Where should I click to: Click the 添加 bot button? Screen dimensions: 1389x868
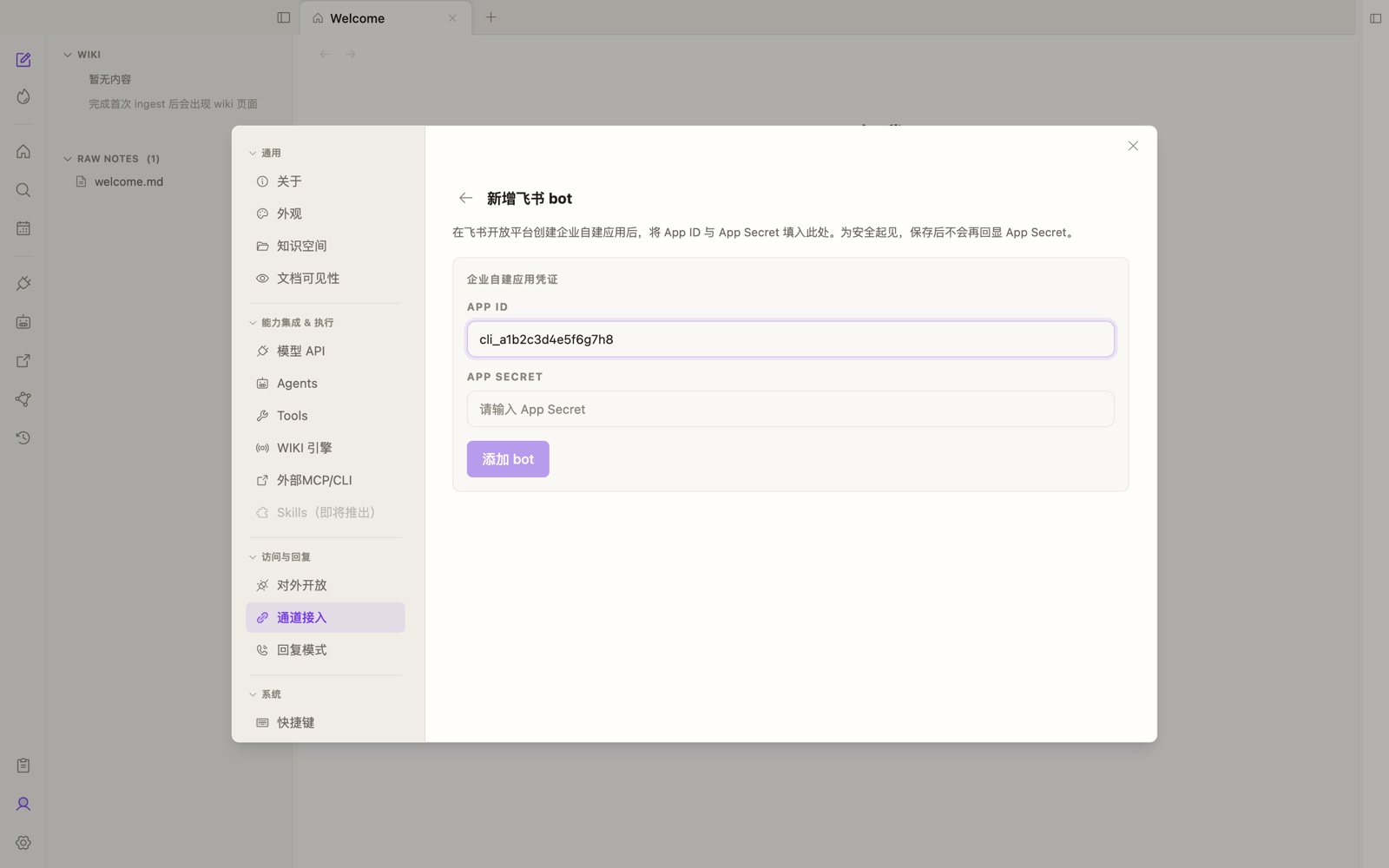(x=508, y=459)
